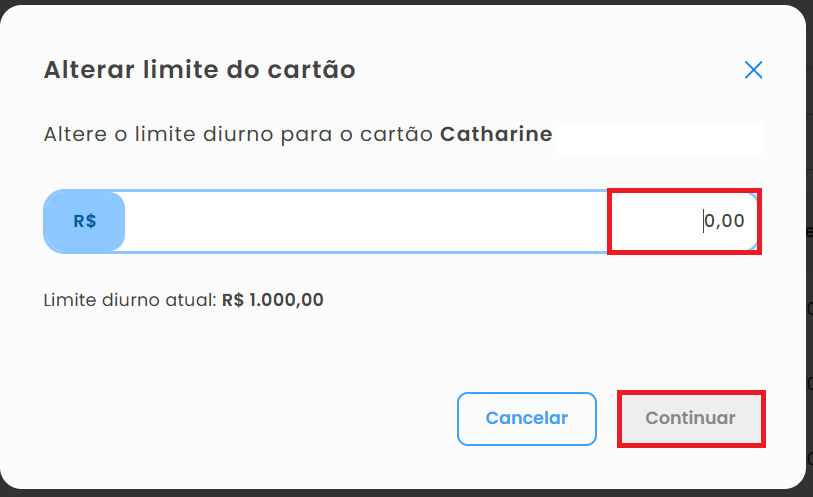Image resolution: width=813 pixels, height=497 pixels.
Task: Click empty dialog area left of Cancelar
Action: (250, 418)
